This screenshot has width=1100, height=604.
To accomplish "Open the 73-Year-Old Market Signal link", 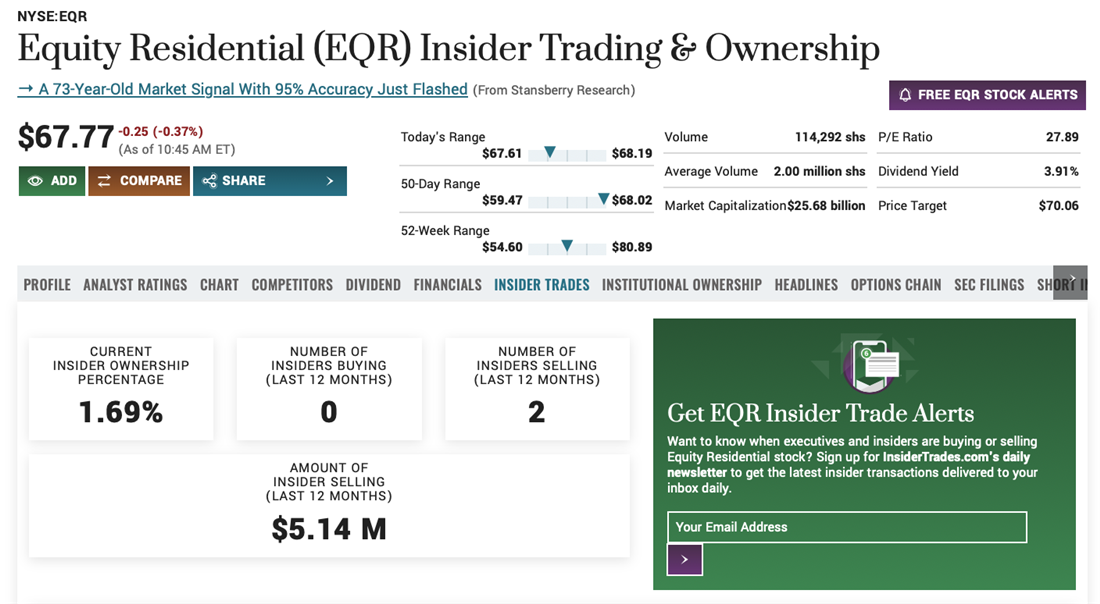I will [x=243, y=90].
